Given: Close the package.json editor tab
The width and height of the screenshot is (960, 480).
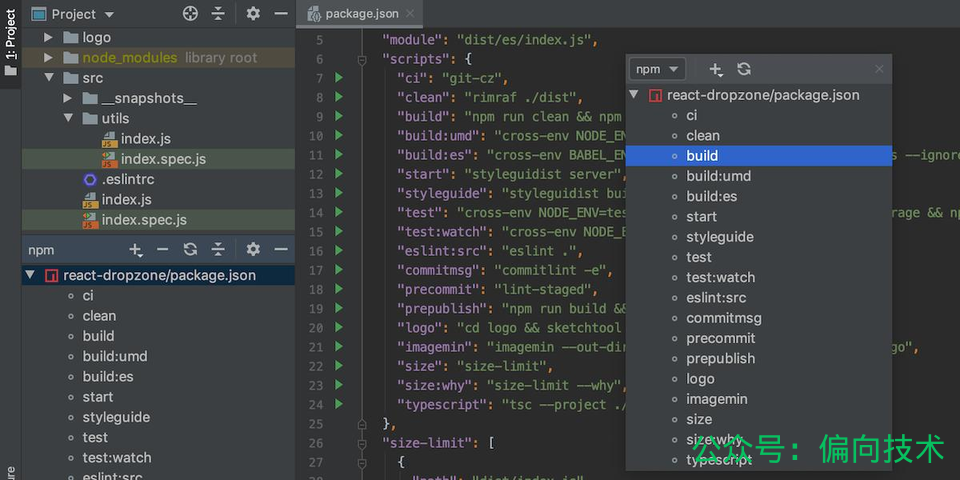Looking at the screenshot, I should tap(410, 13).
